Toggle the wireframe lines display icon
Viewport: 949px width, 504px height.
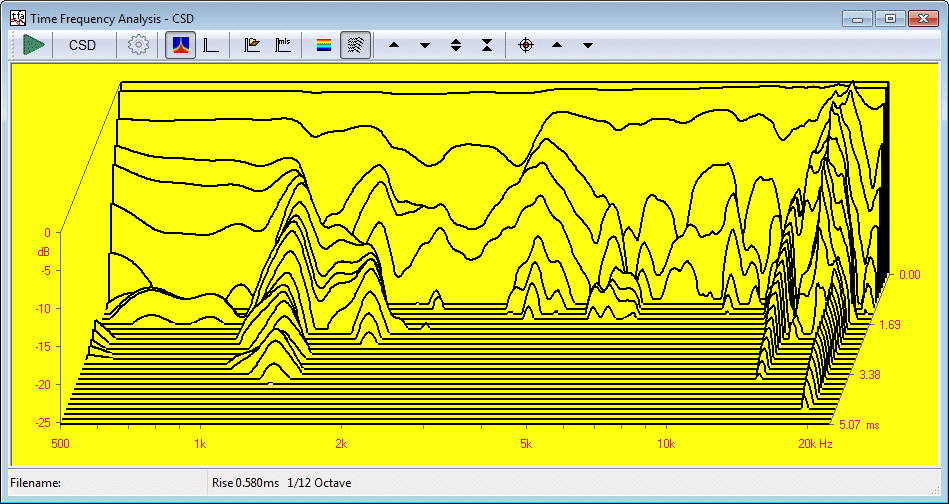[x=356, y=45]
